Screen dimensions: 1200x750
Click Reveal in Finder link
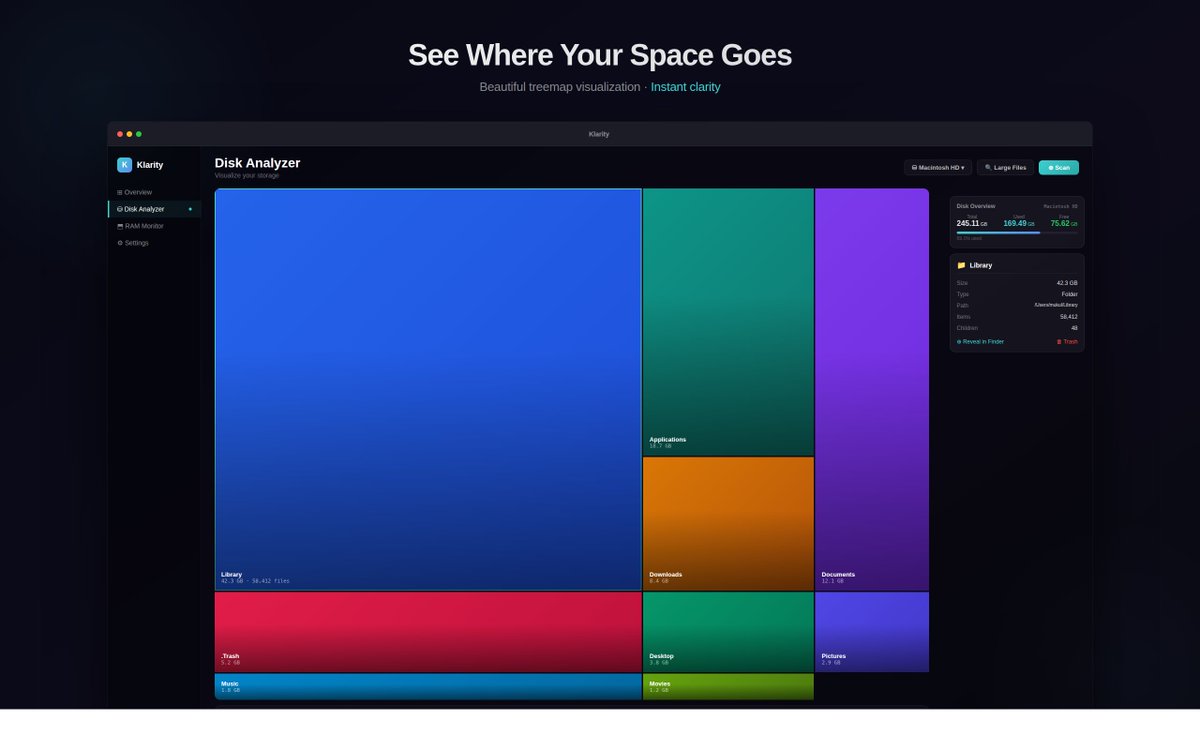[980, 342]
